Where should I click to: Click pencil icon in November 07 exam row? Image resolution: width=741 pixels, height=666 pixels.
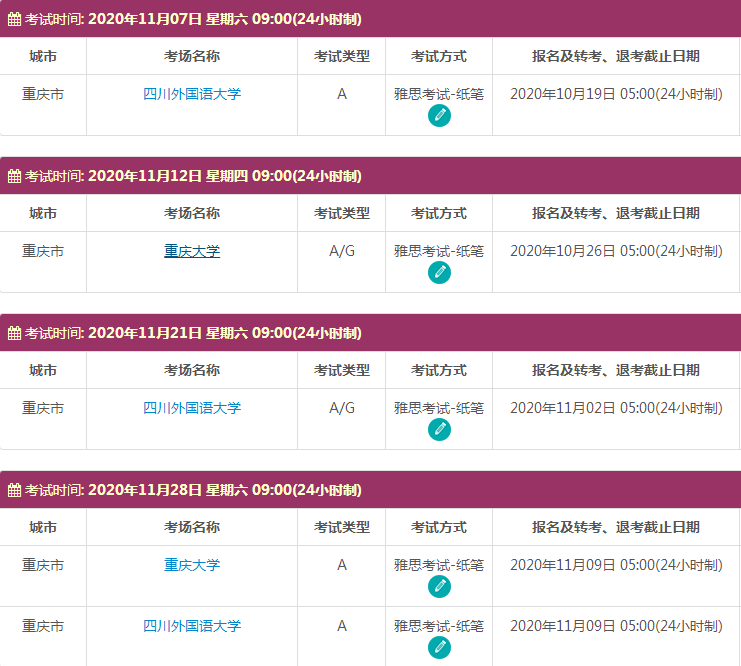439,116
